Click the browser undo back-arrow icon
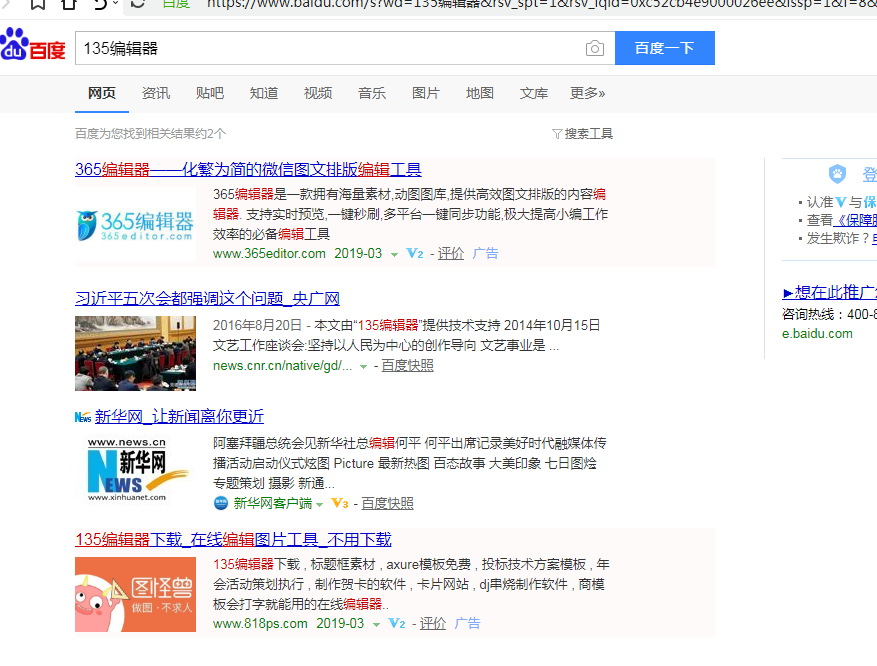The height and width of the screenshot is (666, 877). point(101,4)
